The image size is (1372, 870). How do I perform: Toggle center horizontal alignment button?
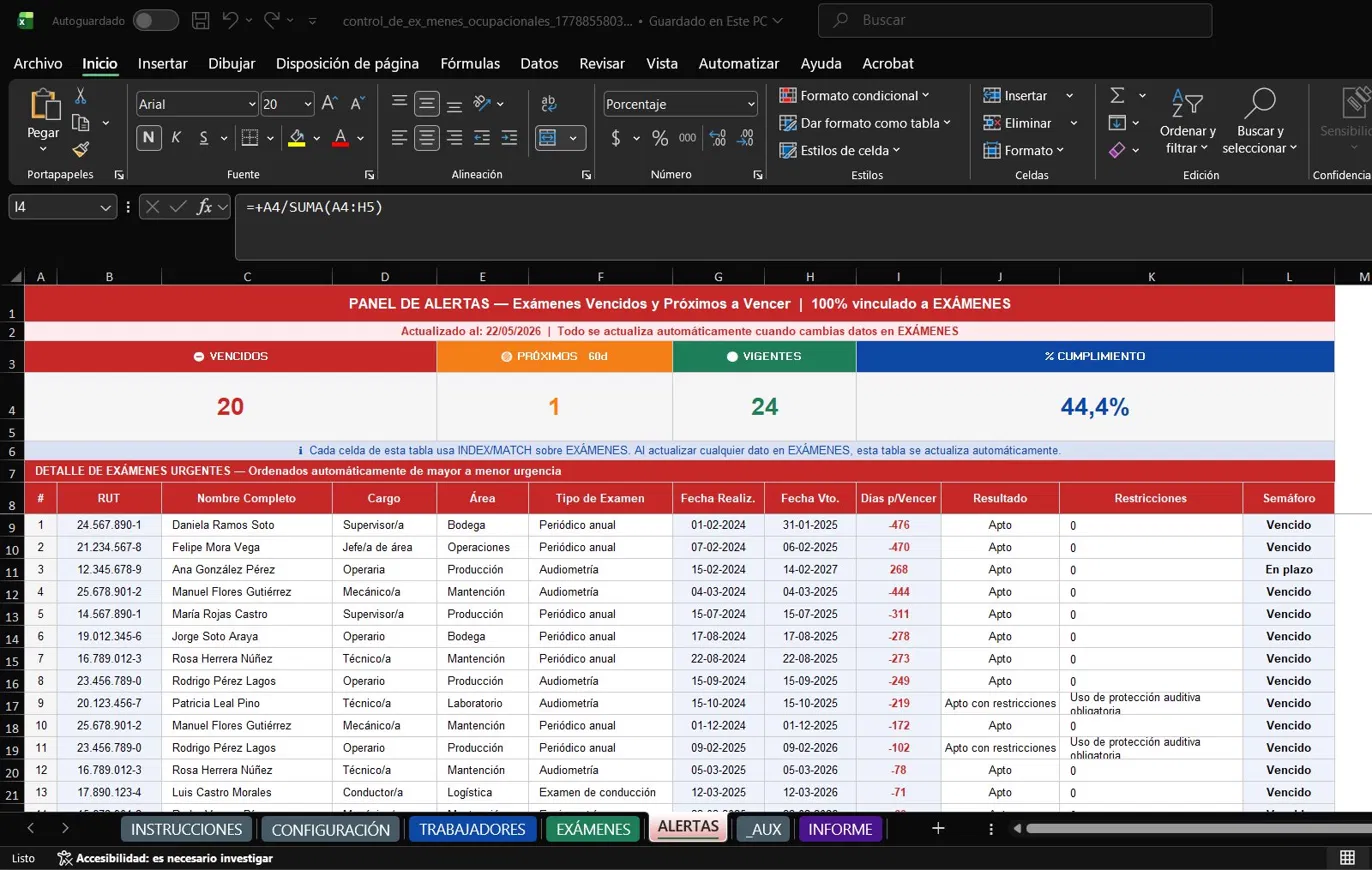point(427,138)
